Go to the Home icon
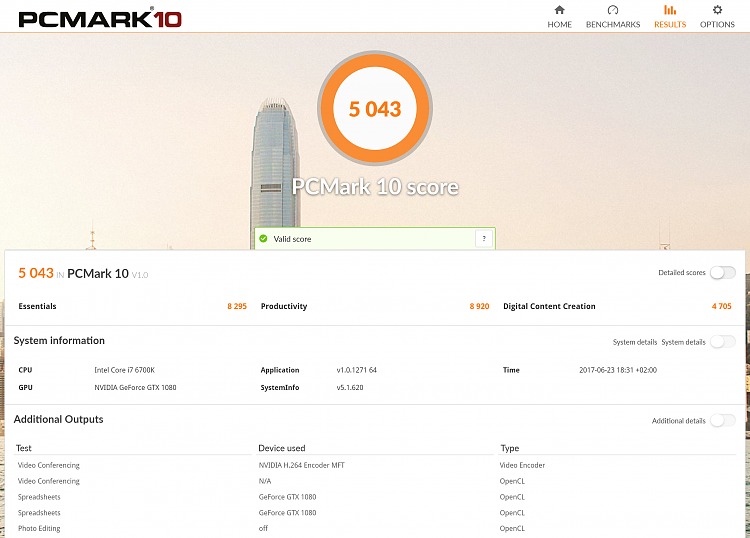 click(x=559, y=10)
